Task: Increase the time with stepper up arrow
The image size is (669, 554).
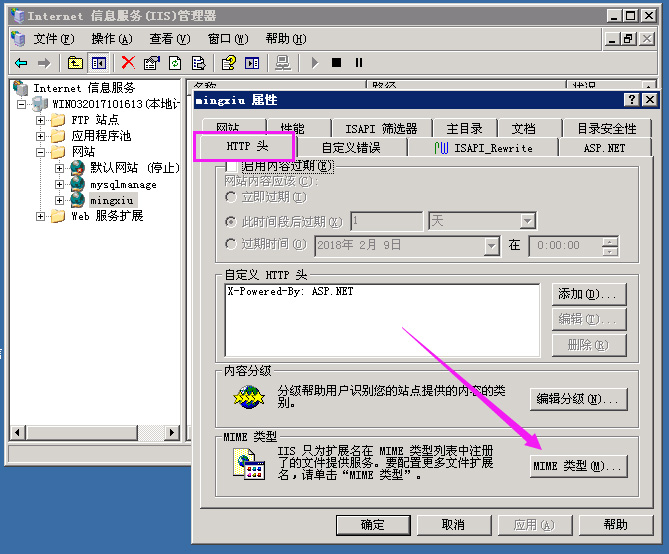Action: click(x=610, y=242)
